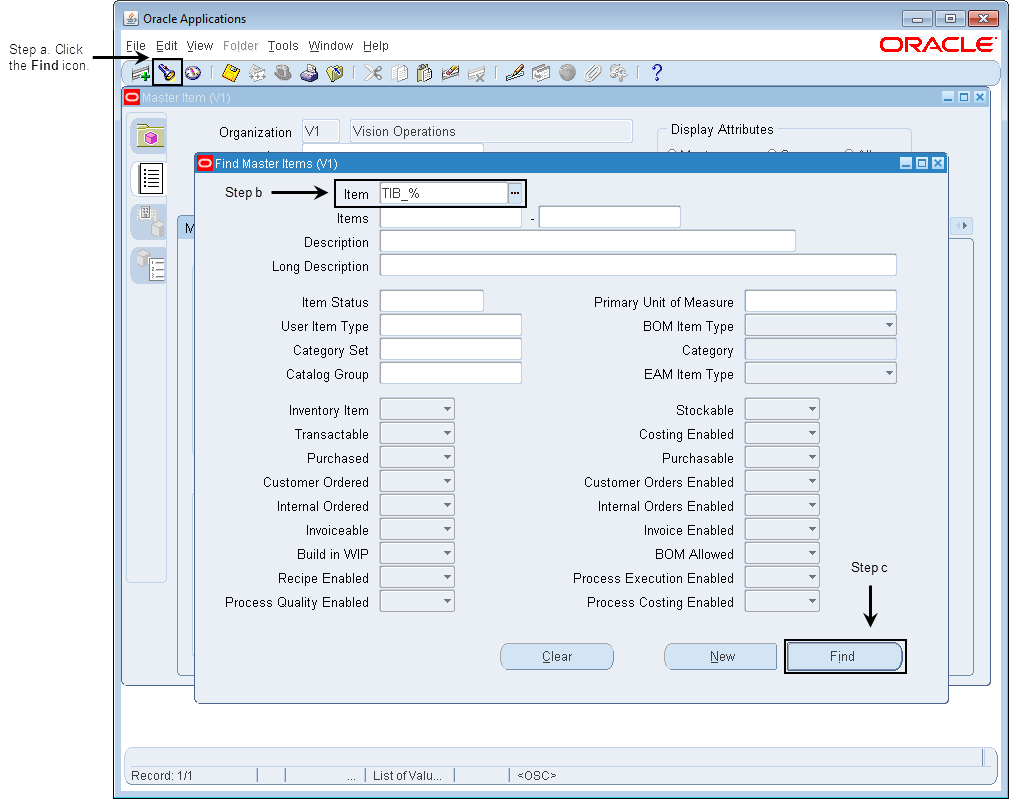Image resolution: width=1009 pixels, height=799 pixels.
Task: Click the Zoom toolbar icon
Action: coord(541,73)
